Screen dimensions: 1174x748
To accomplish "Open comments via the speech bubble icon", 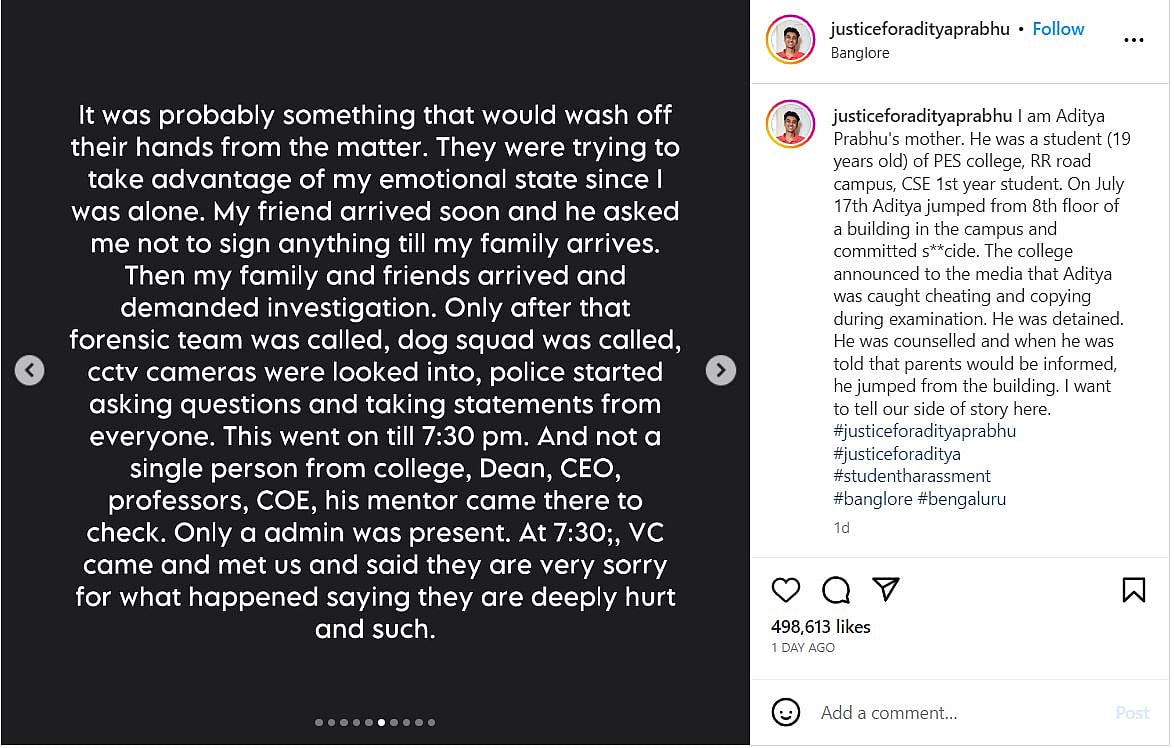I will (x=836, y=590).
